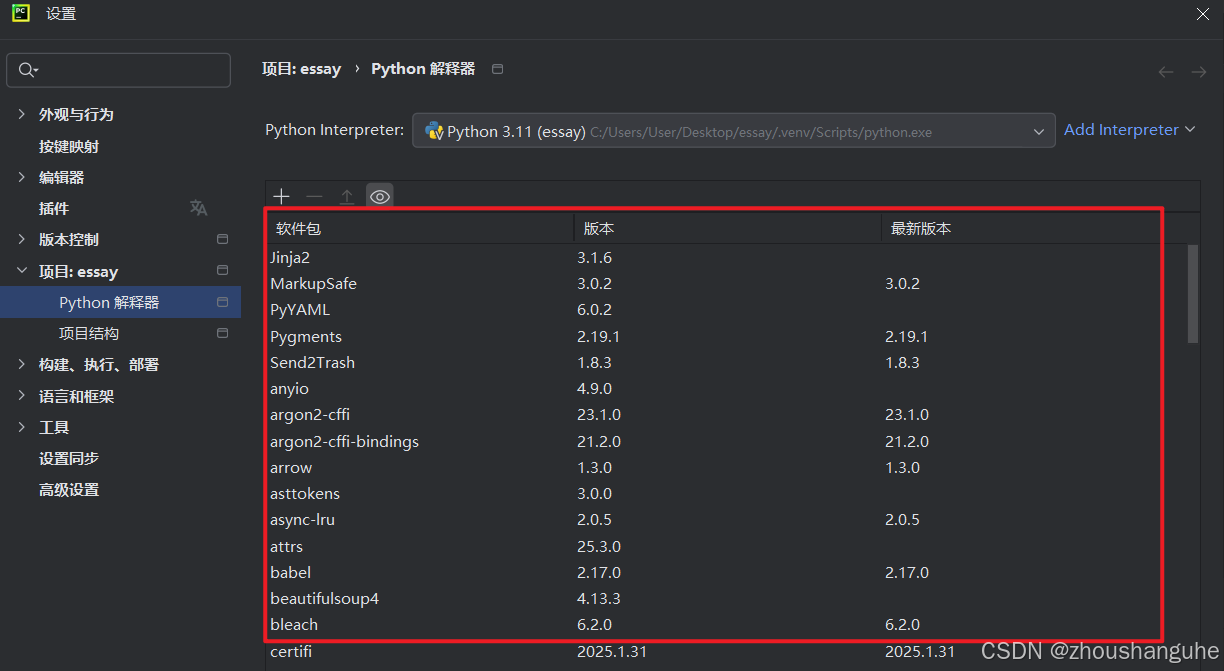Select the beautifulsoup4 package row
This screenshot has width=1224, height=671.
click(x=725, y=598)
